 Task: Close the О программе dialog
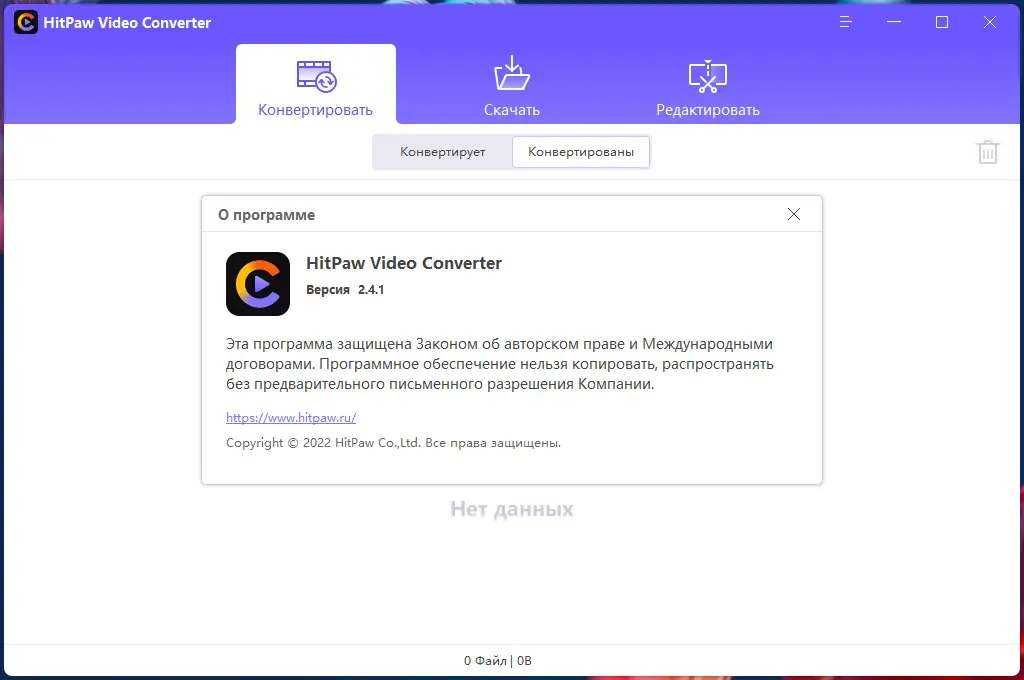click(x=793, y=213)
